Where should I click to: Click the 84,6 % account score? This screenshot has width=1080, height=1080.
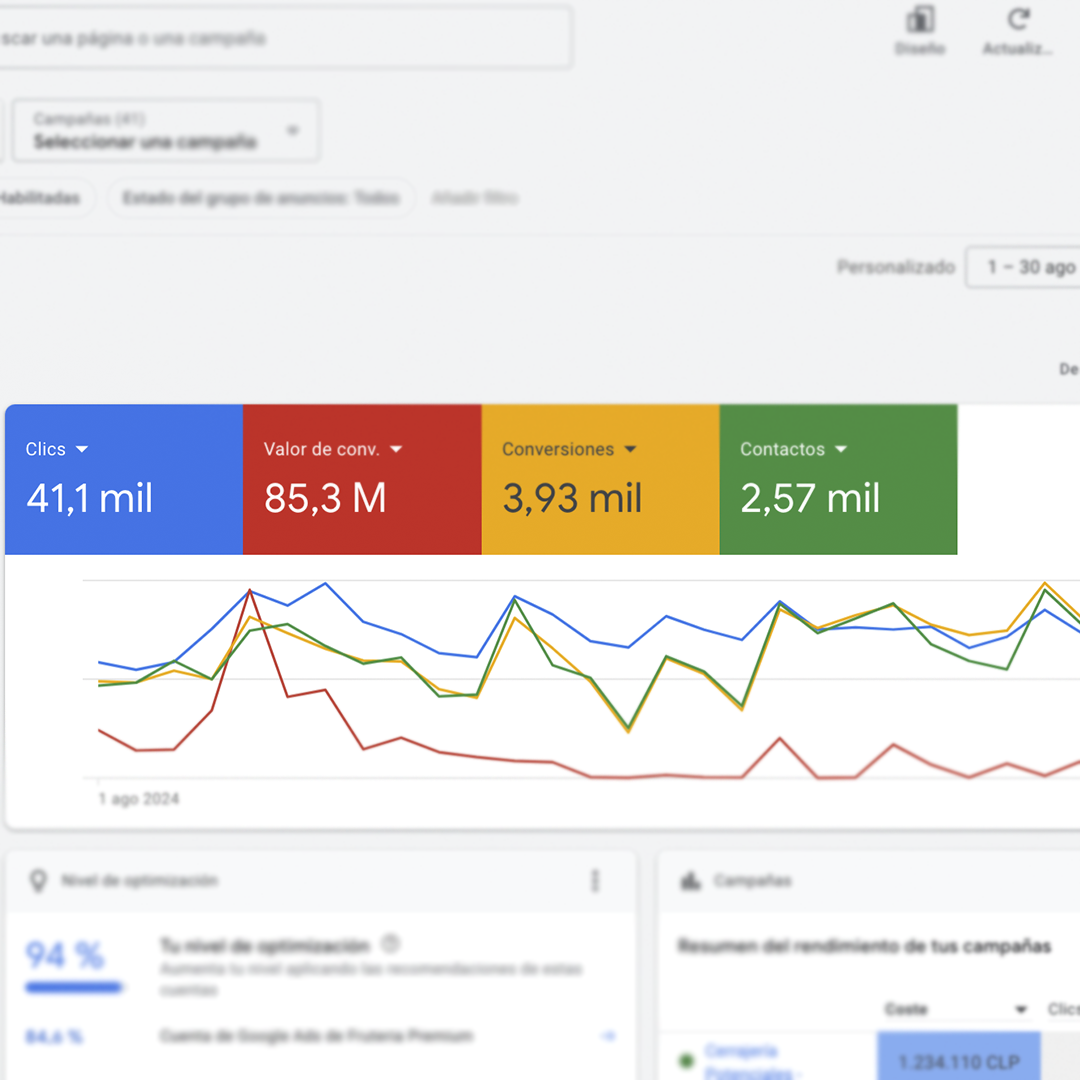click(x=54, y=1037)
